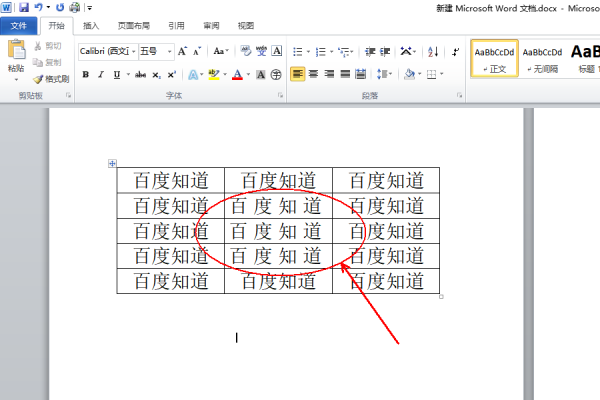Apply character border (boxed A)

click(277, 51)
